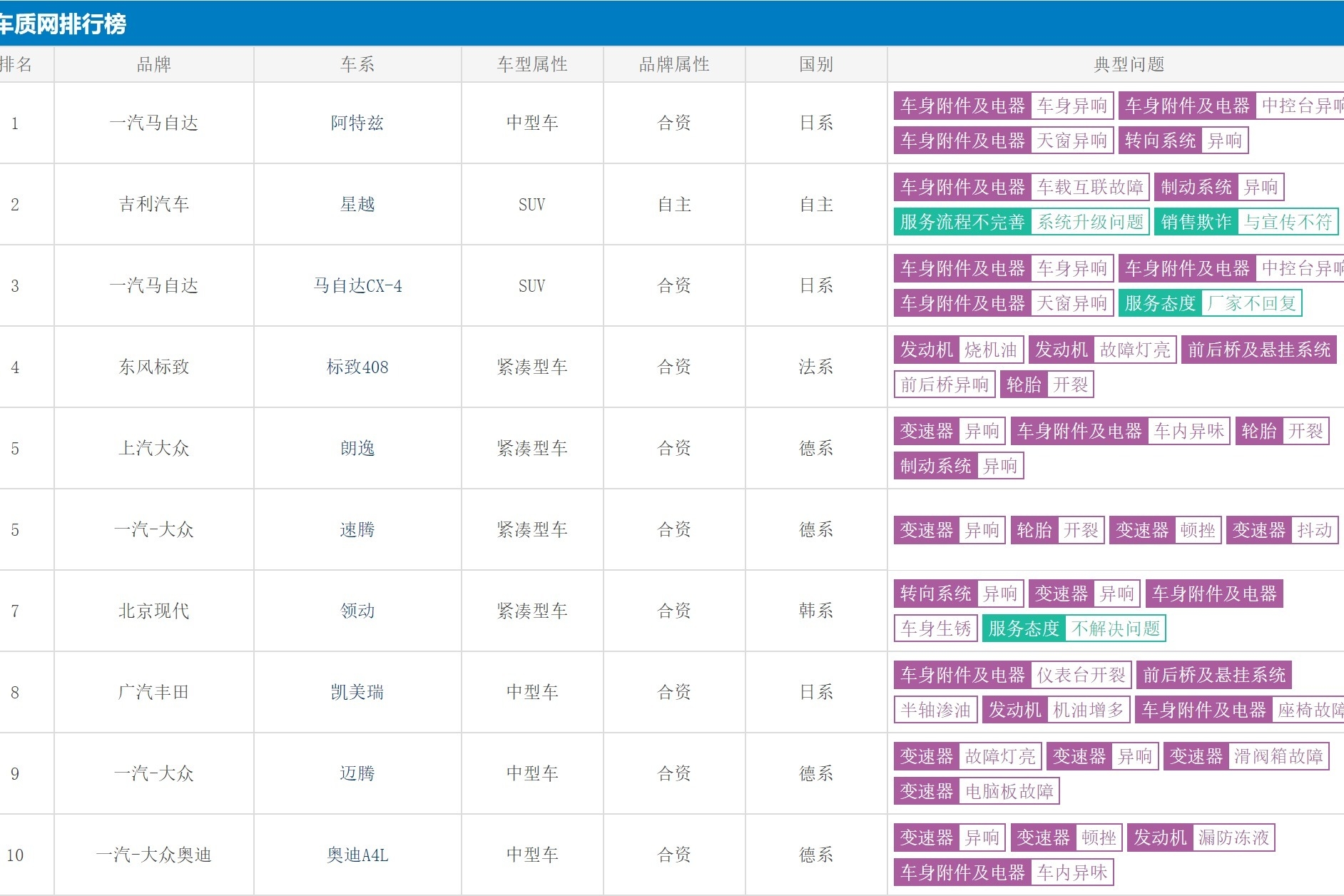Open the 凯美瑞 series link
1344x896 pixels.
point(357,693)
